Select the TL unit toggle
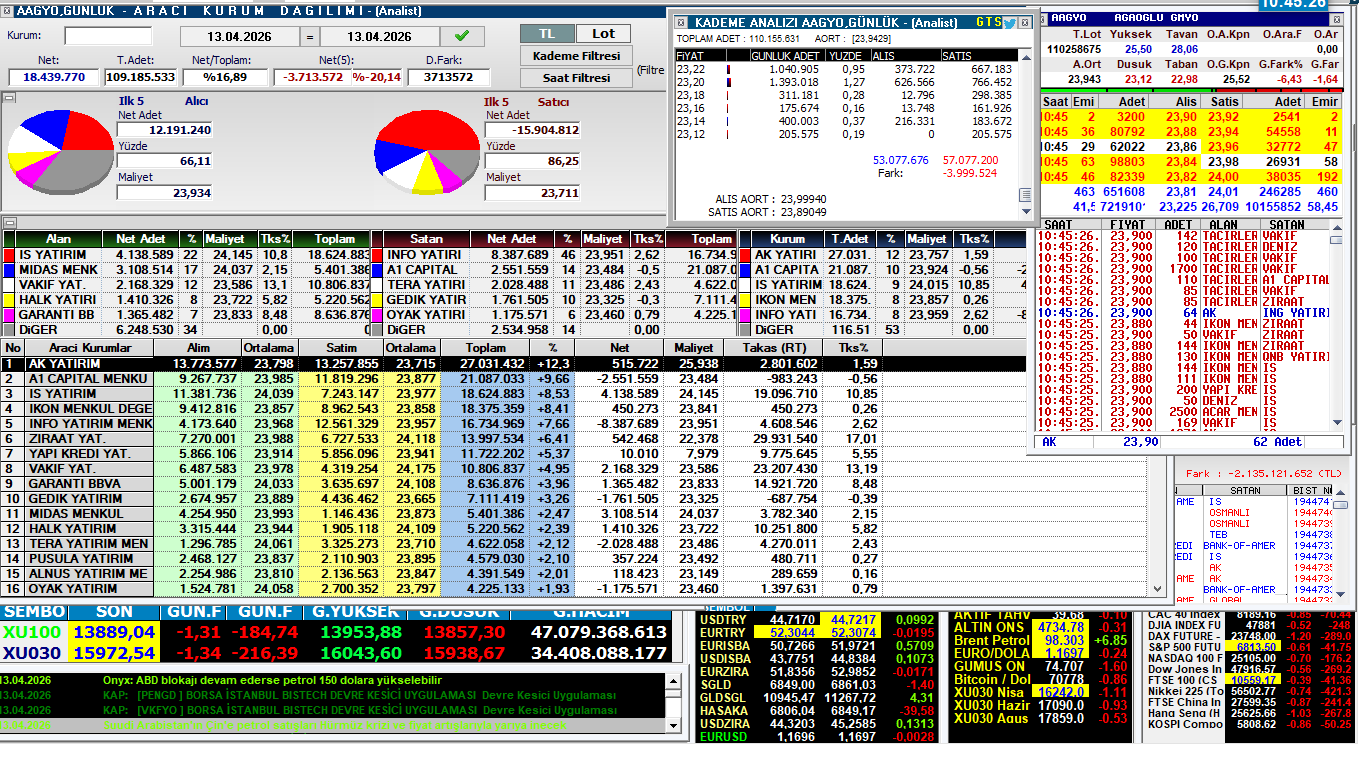 [x=547, y=34]
